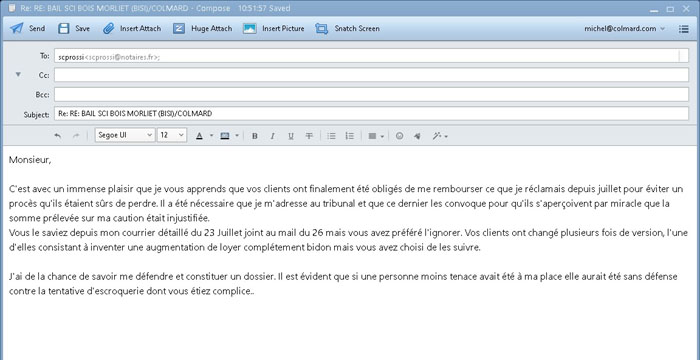Redo the last edit
This screenshot has width=700, height=360.
tap(76, 136)
